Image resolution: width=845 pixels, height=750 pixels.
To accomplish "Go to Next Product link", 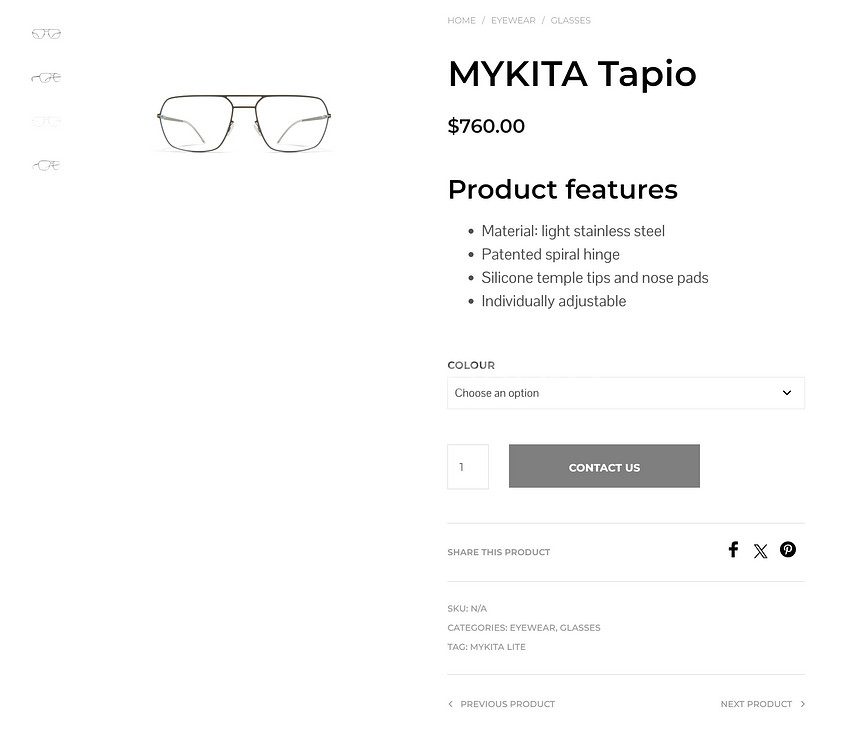I will point(756,704).
